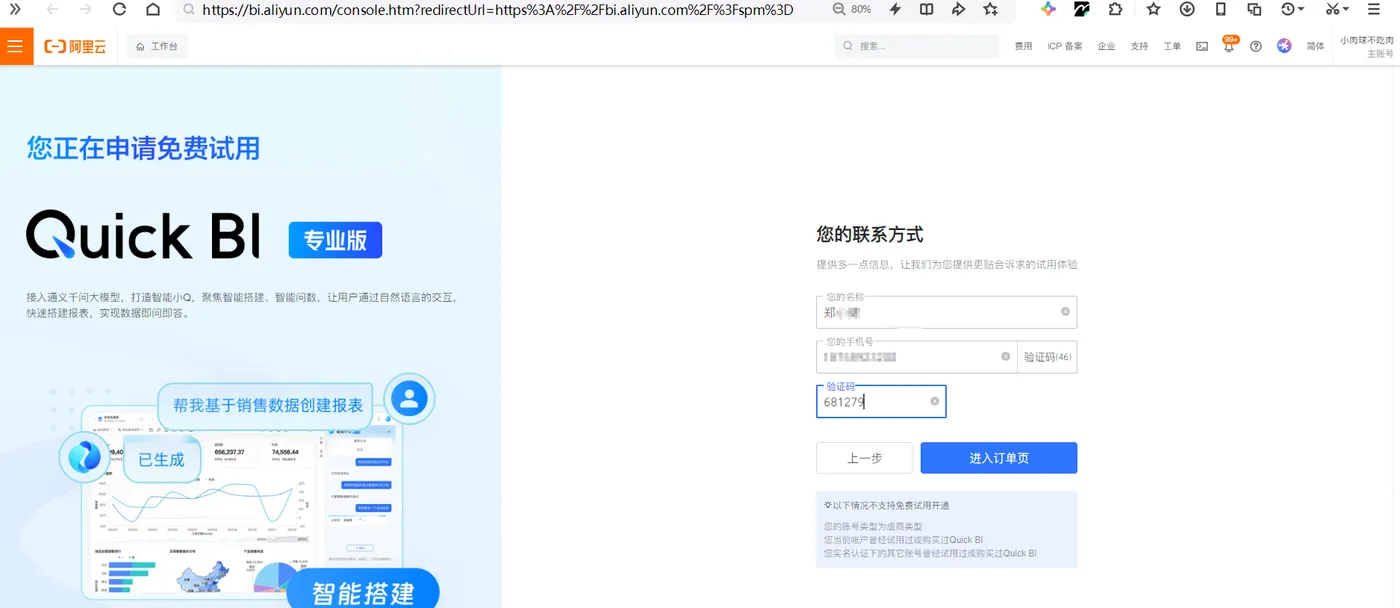Open the orange hamburger menu
Viewport: 1400px width, 608px height.
pos(16,46)
